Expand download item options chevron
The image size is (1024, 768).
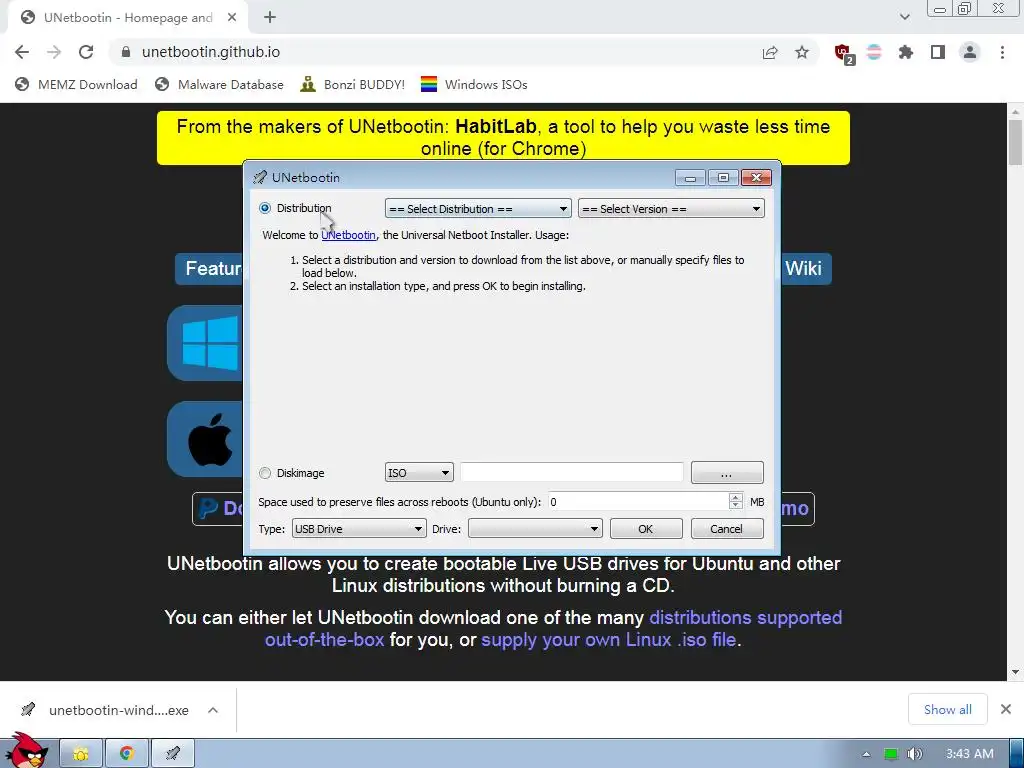pos(213,710)
